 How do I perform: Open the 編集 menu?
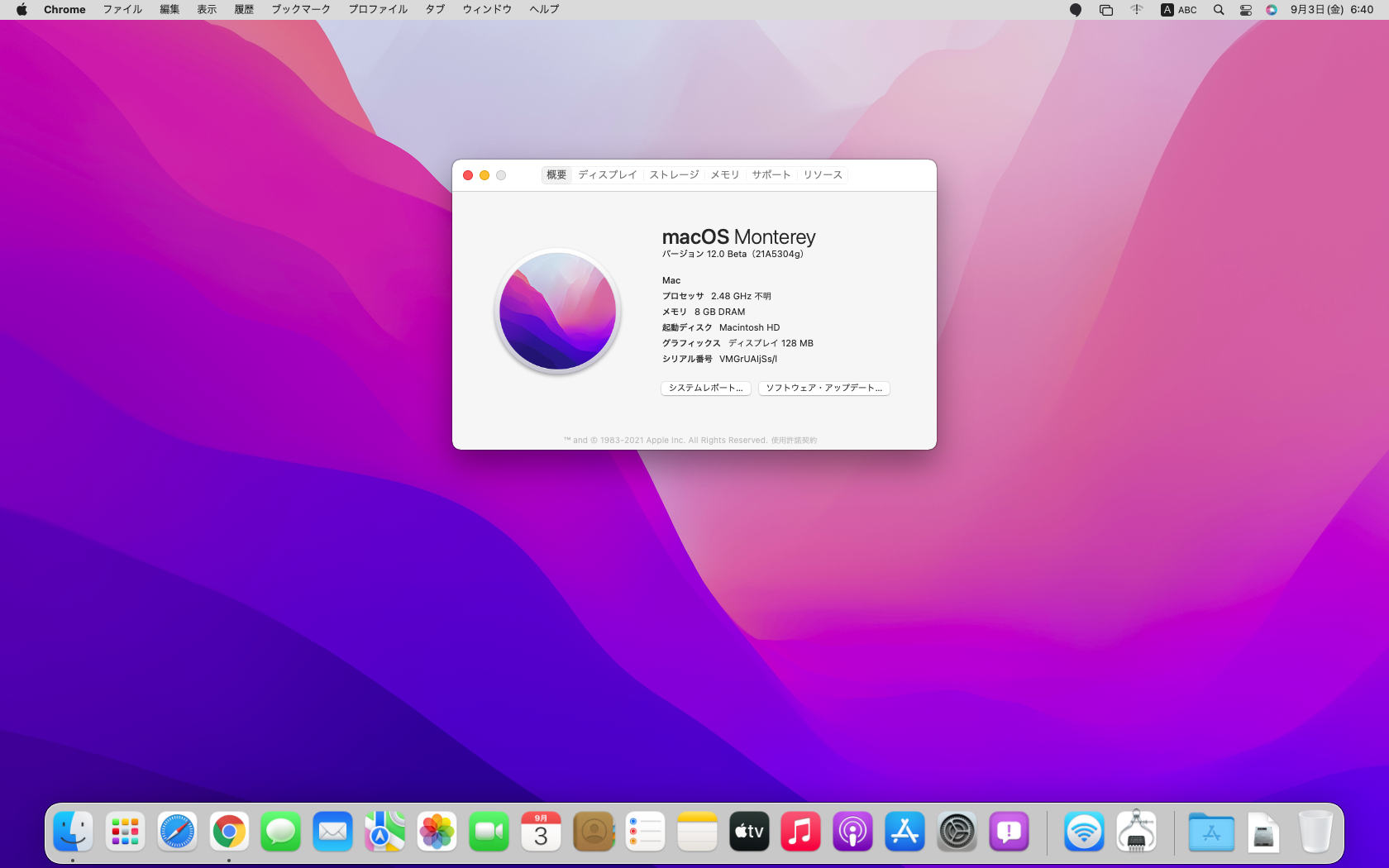point(169,10)
